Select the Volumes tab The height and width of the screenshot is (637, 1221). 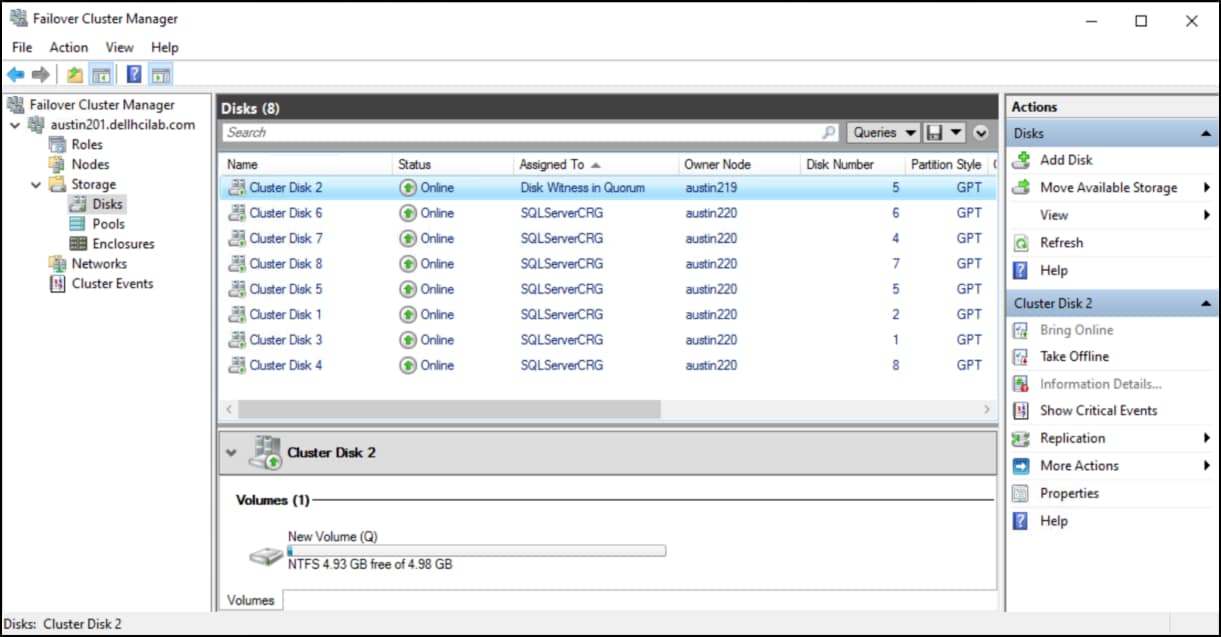250,600
